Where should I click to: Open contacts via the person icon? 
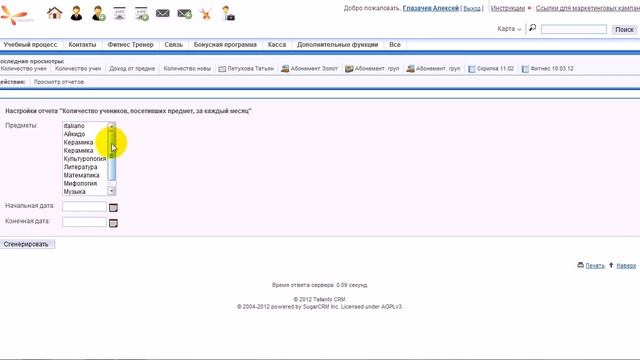76,13
